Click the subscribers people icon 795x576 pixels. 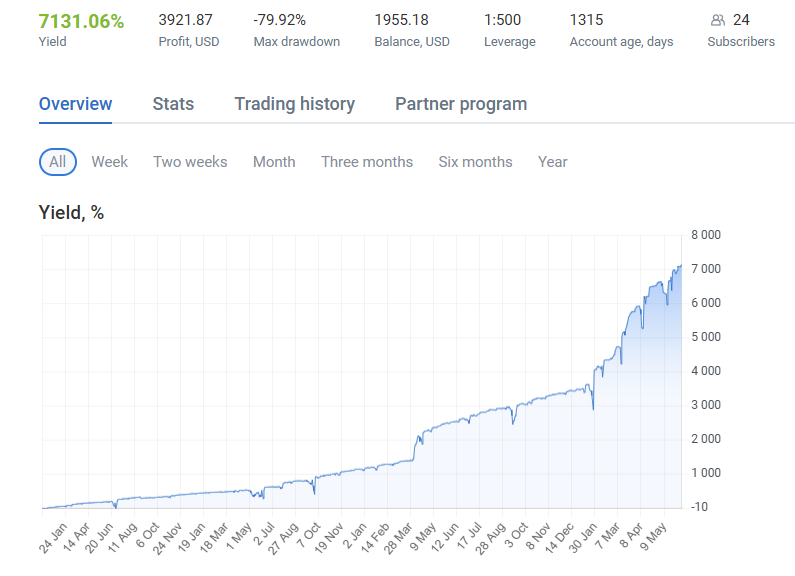pos(717,20)
